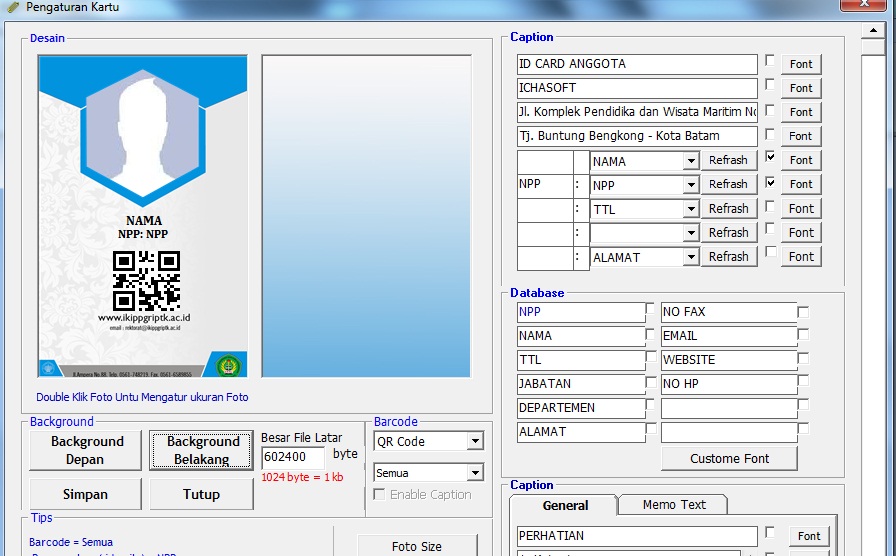
Task: Toggle checkbox beside Database EMAIL field
Action: pos(803,334)
